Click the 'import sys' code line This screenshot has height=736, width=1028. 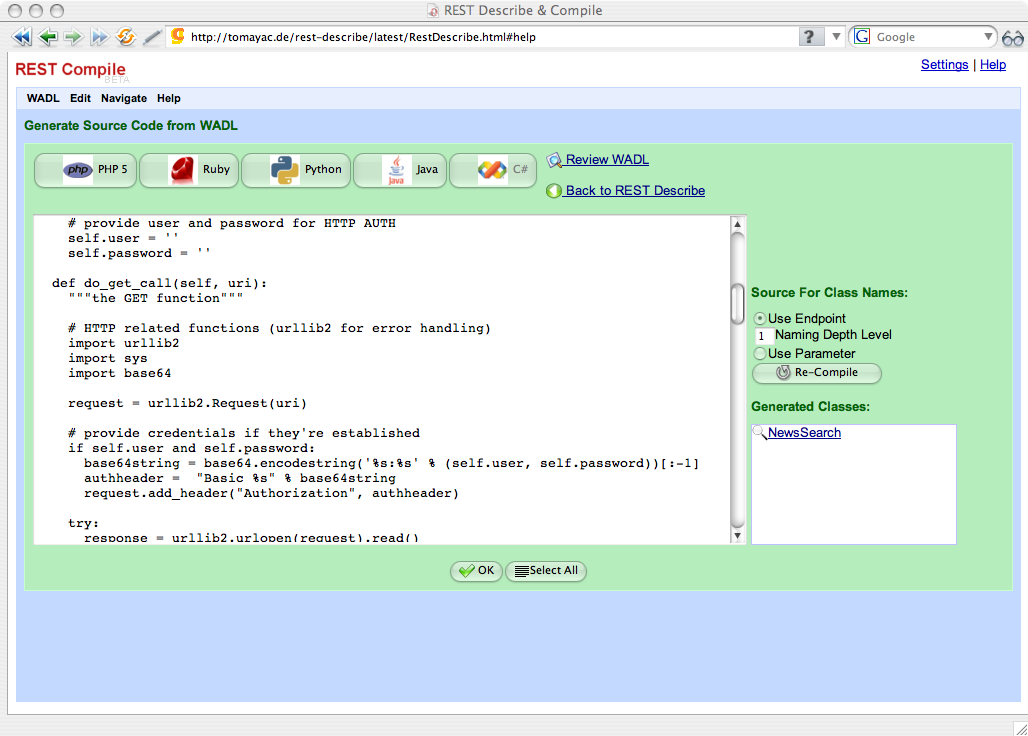(108, 358)
